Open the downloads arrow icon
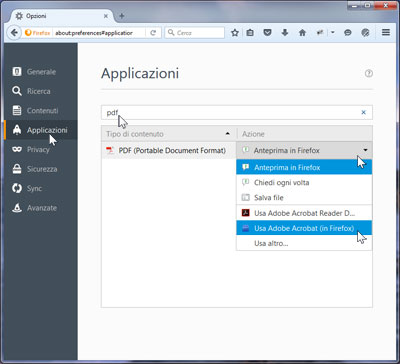Viewport: 400px width, 364px height. point(285,33)
